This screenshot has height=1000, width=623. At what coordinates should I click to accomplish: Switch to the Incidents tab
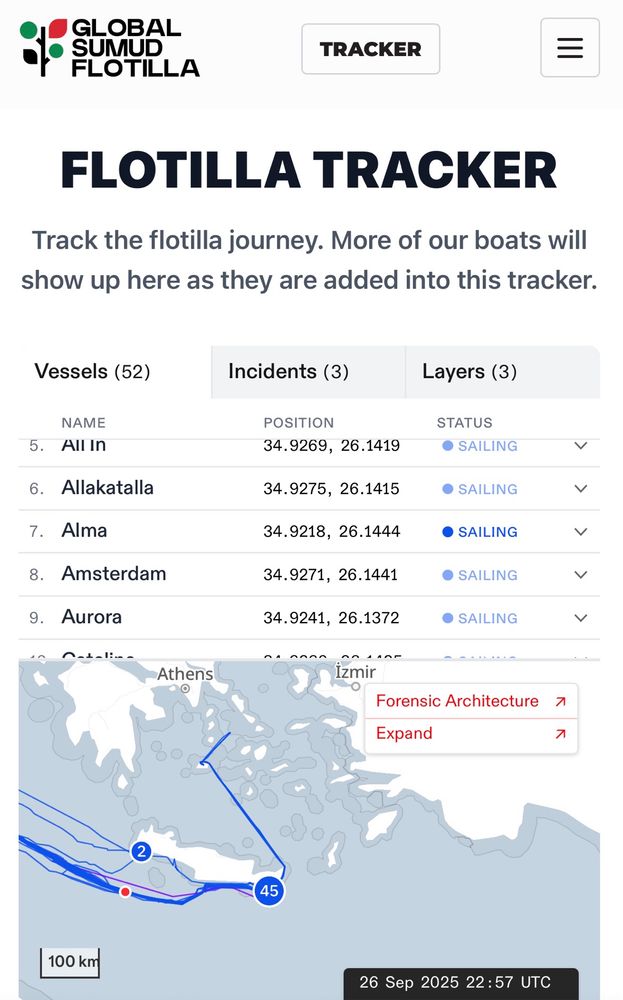point(307,371)
